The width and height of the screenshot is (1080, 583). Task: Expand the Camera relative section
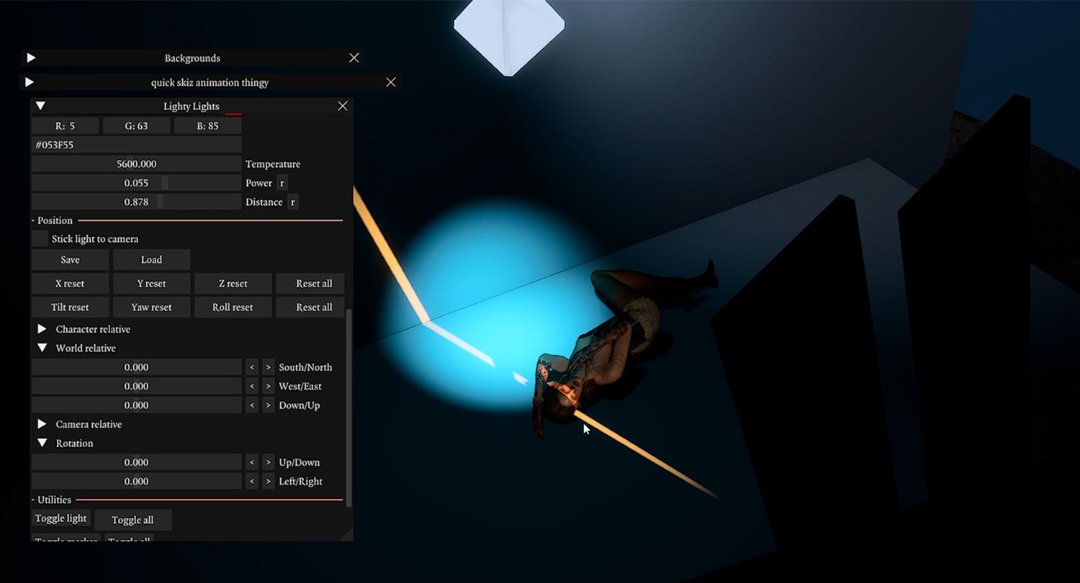pyautogui.click(x=42, y=424)
